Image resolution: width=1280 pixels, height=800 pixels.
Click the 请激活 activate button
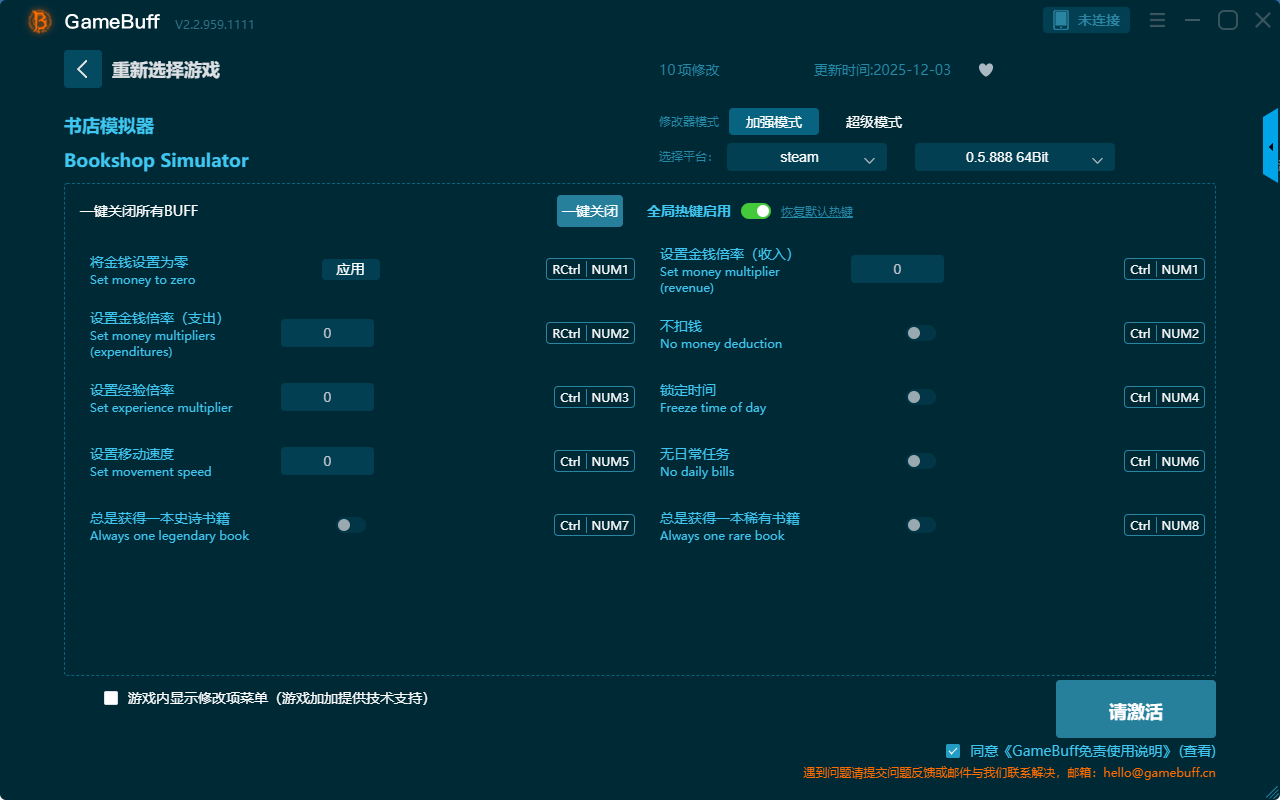[x=1135, y=710]
